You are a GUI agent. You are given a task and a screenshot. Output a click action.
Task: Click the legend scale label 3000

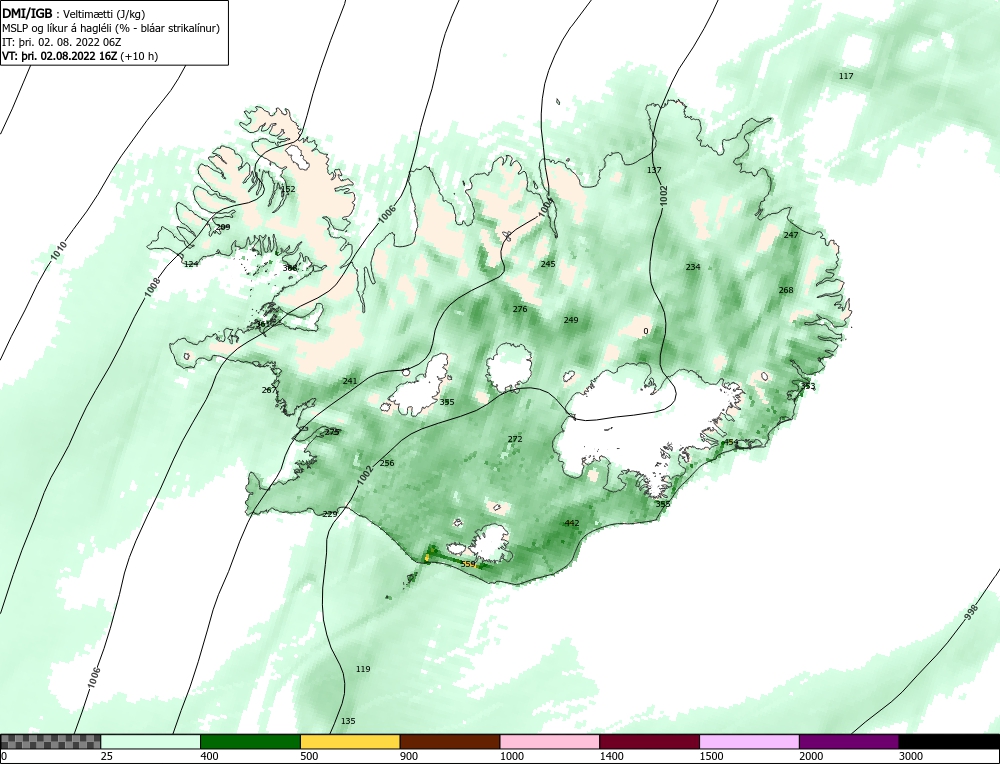tap(911, 756)
